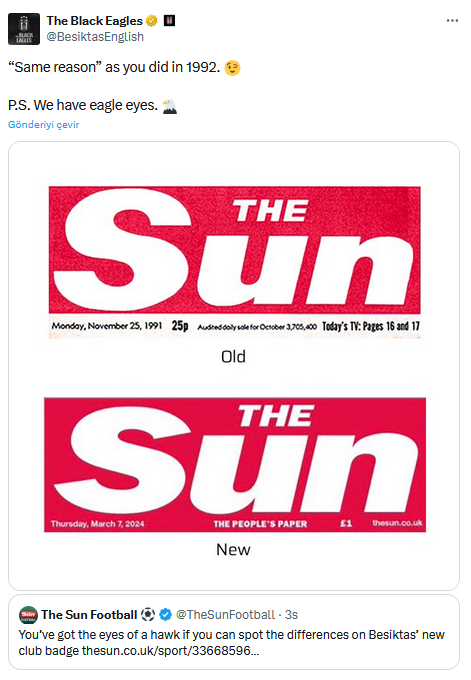The width and height of the screenshot is (471, 680).
Task: Click the eagle emoji in tweet
Action: click(170, 106)
